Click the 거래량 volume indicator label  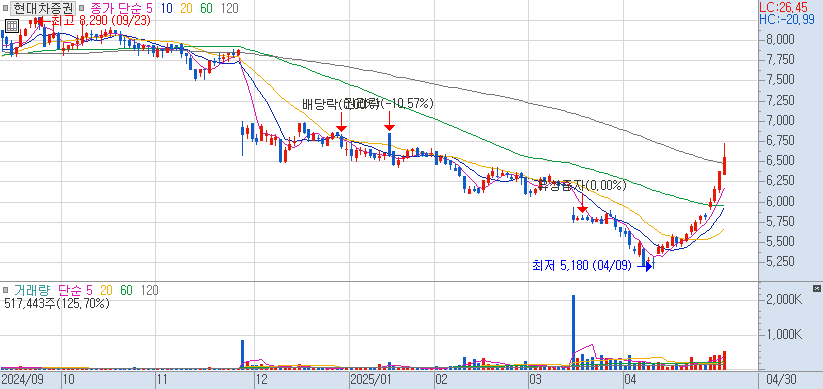tap(32, 290)
